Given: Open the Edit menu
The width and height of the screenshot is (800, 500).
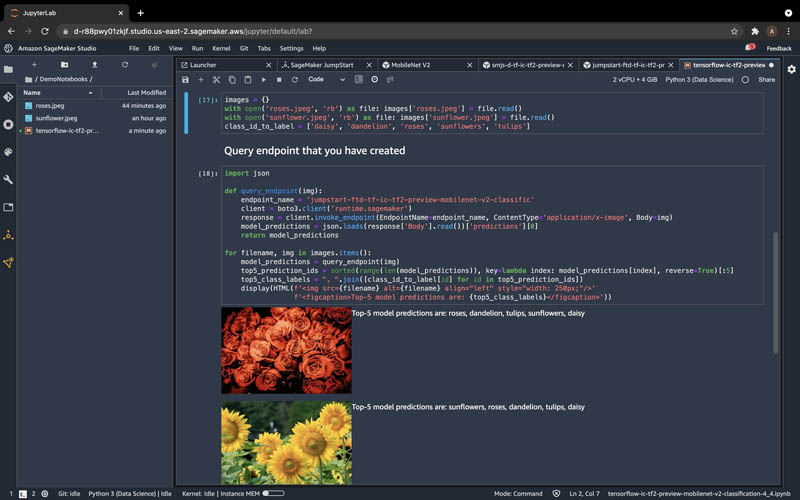Looking at the screenshot, I should pos(154,48).
